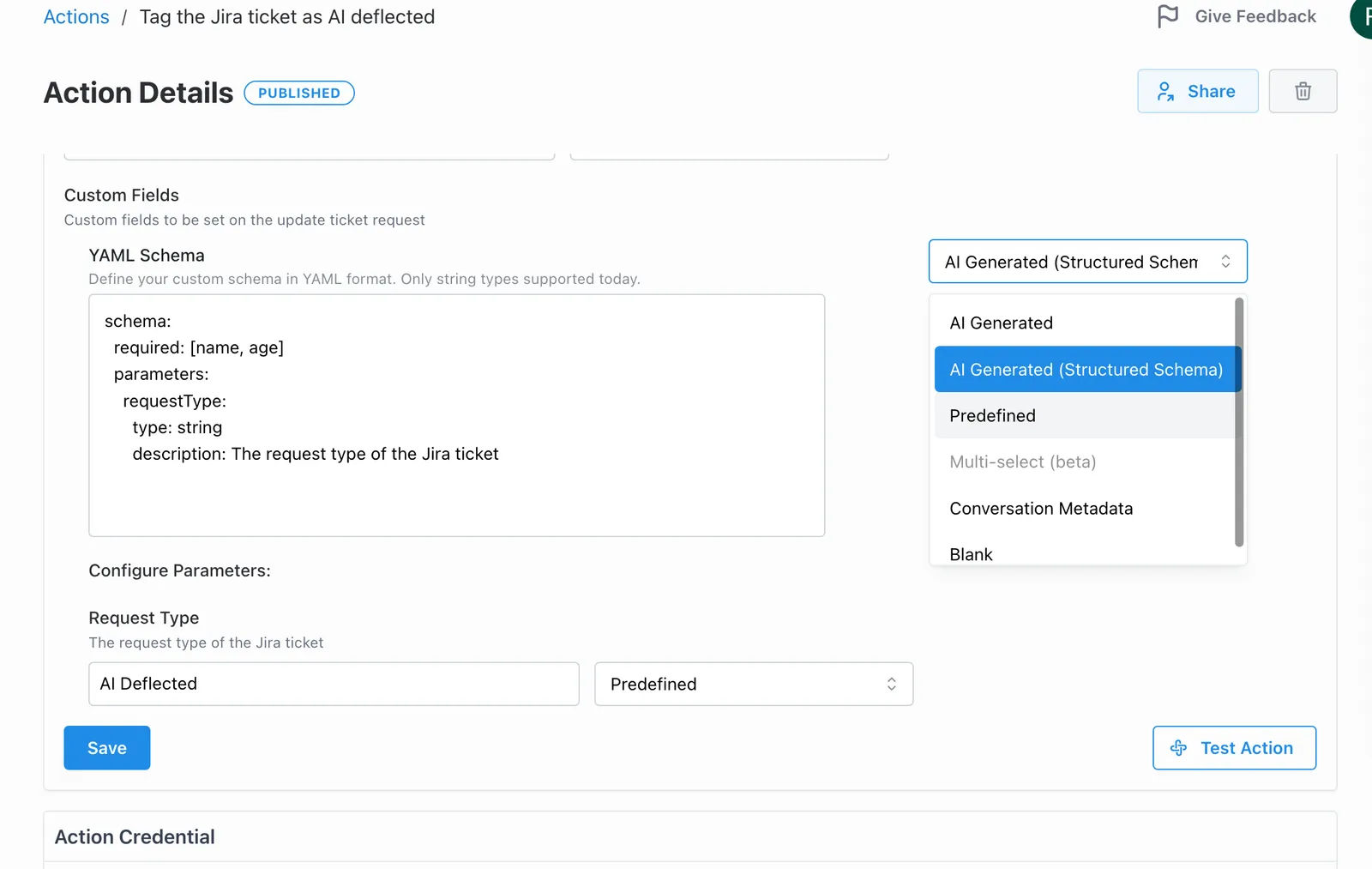The width and height of the screenshot is (1372, 869).
Task: Click the PUBLISHED status badge
Action: click(x=299, y=93)
